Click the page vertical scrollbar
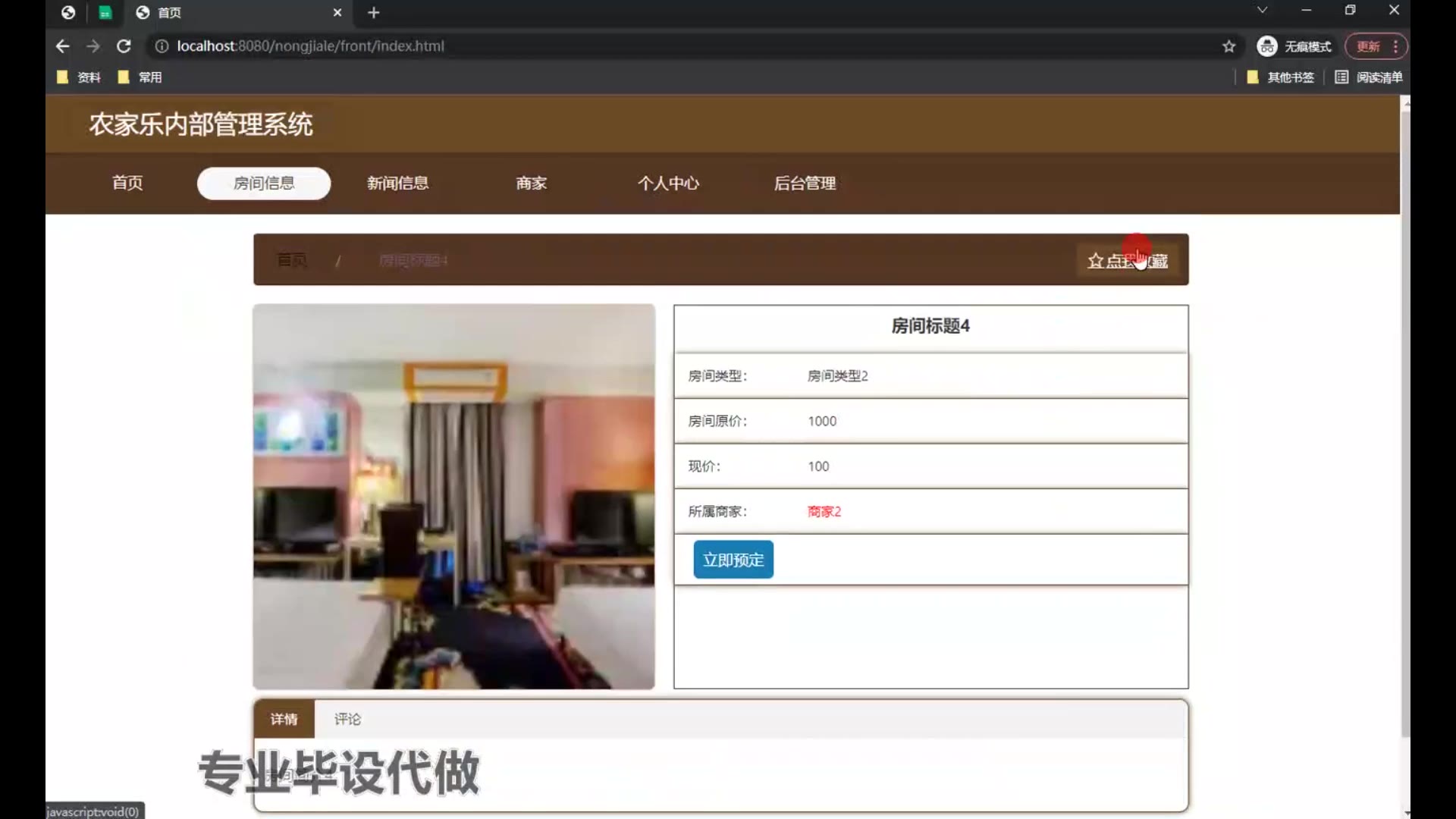1456x819 pixels. coord(1405,425)
